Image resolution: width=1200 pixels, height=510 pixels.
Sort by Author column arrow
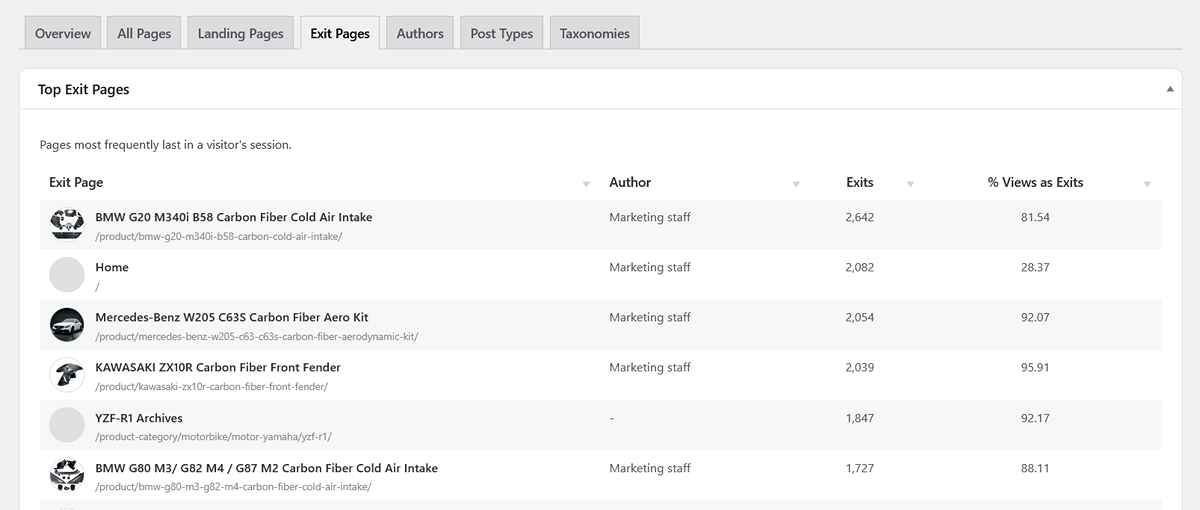coord(796,184)
